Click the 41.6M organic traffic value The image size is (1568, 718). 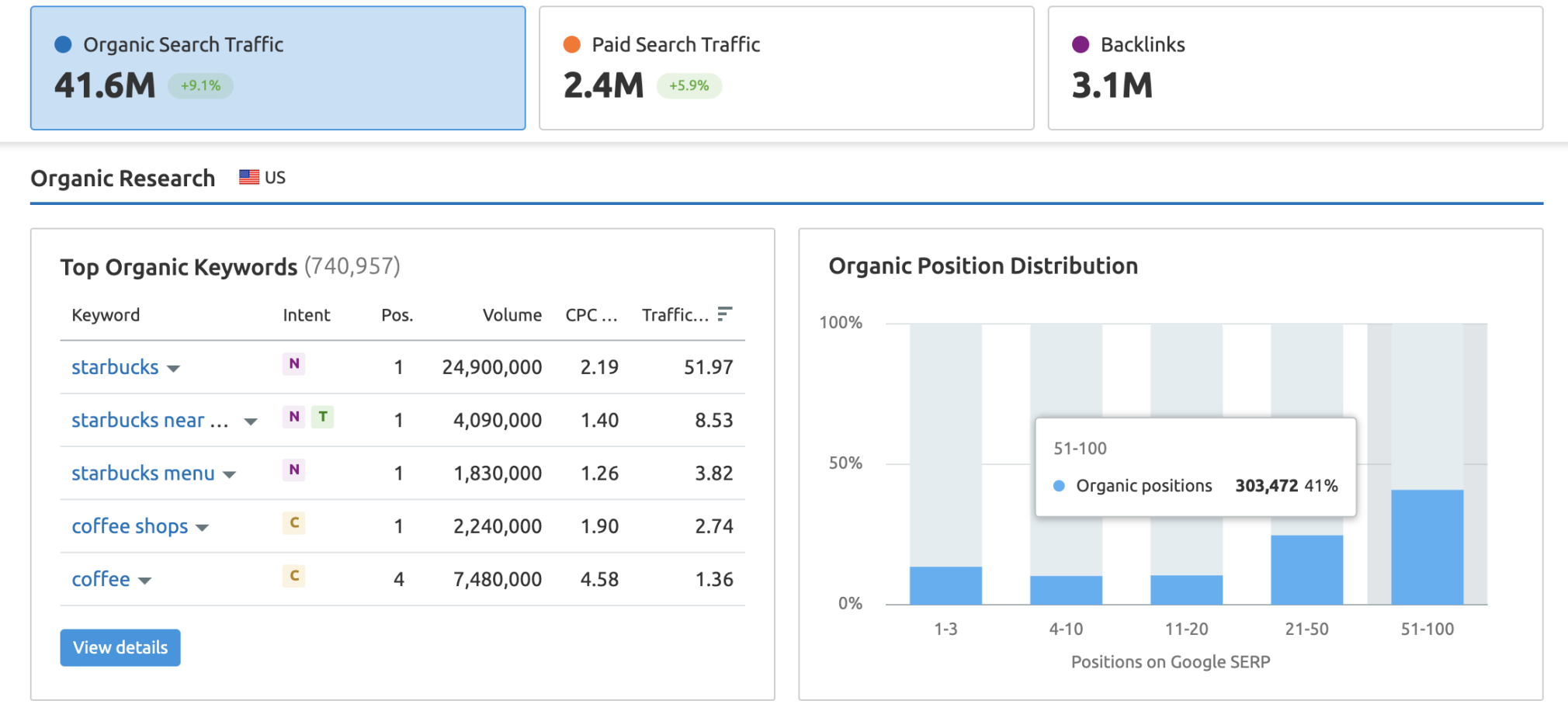point(105,85)
